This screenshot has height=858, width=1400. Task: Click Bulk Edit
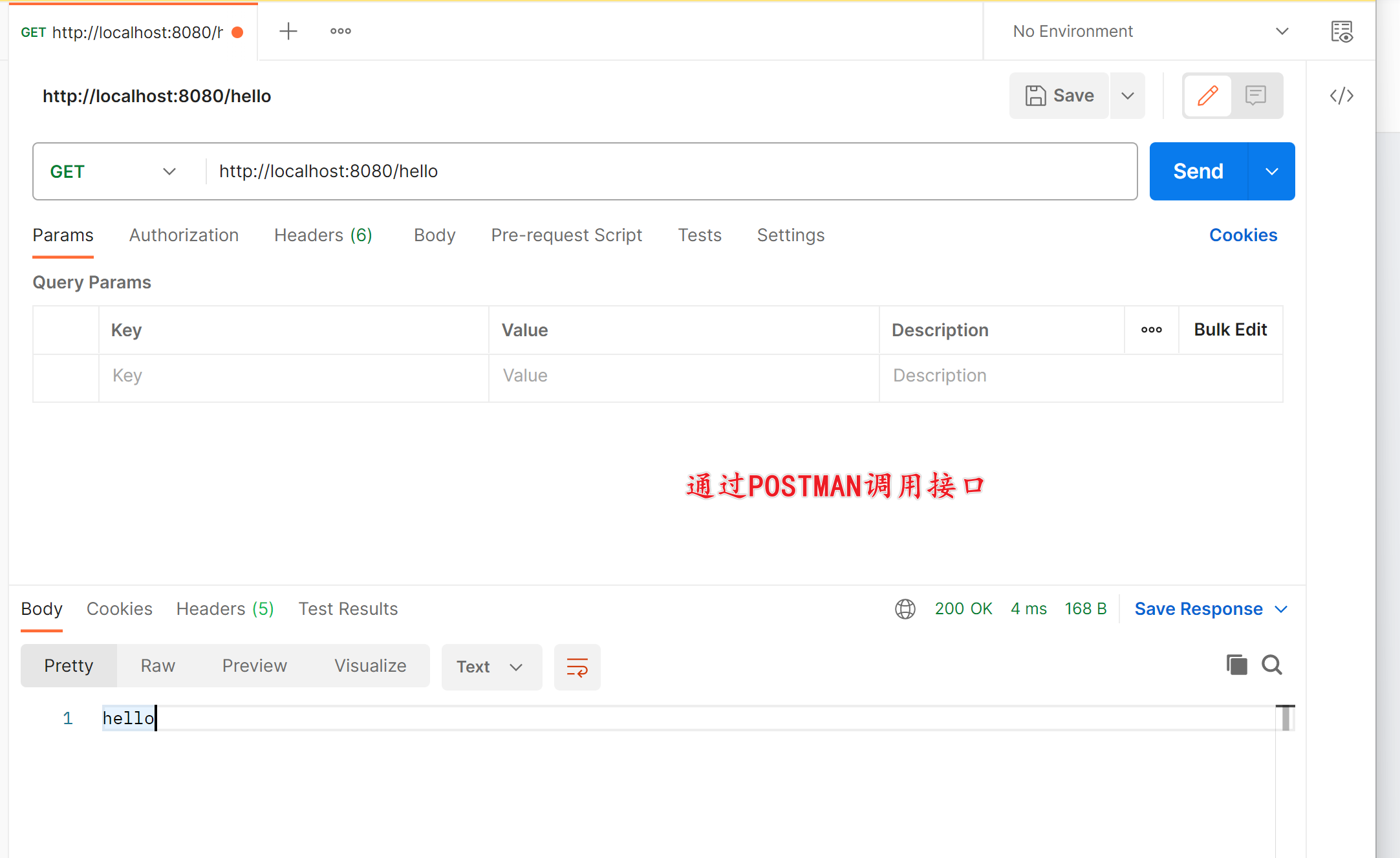click(1230, 330)
